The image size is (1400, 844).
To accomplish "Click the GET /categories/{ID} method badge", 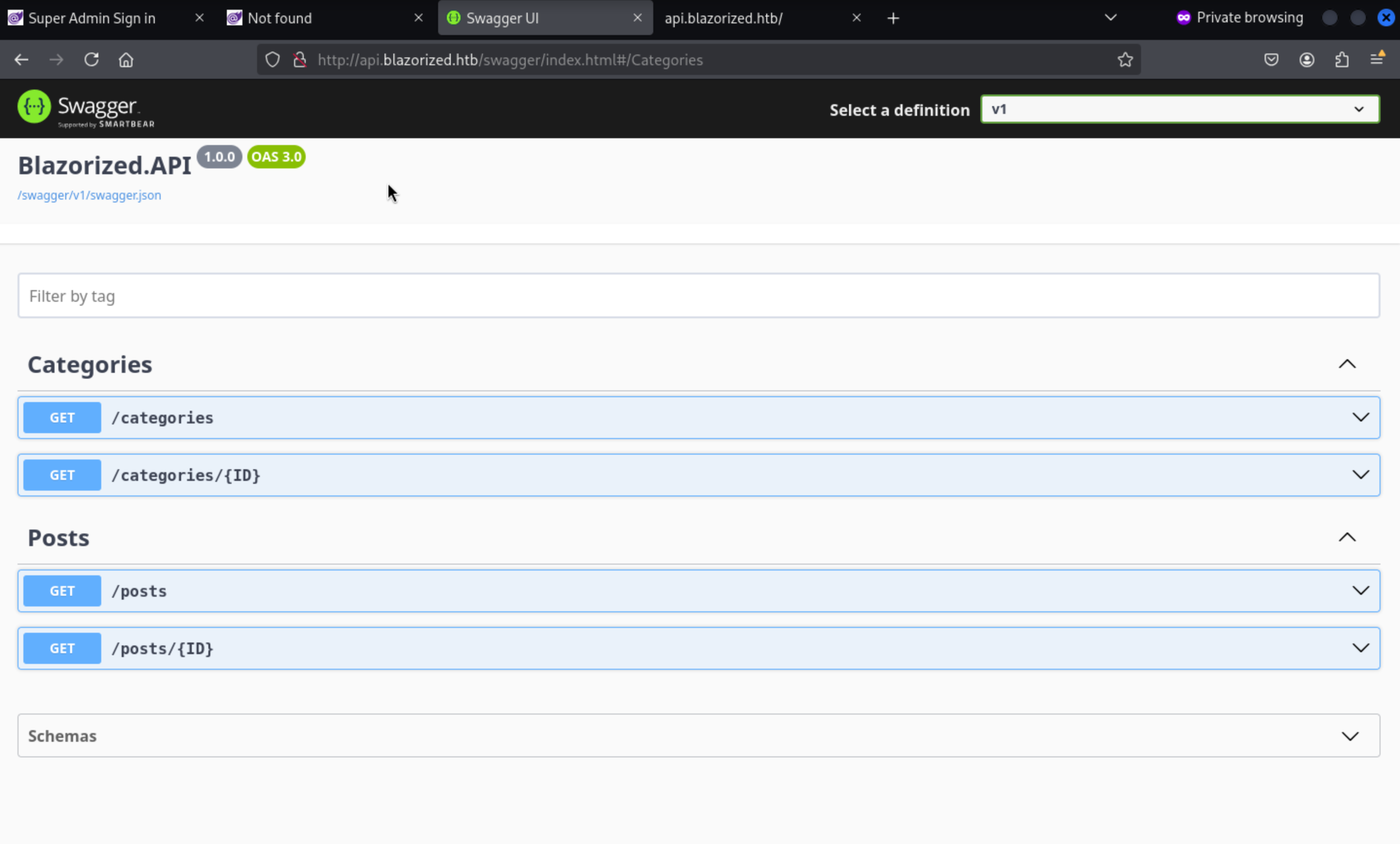I will pos(62,475).
